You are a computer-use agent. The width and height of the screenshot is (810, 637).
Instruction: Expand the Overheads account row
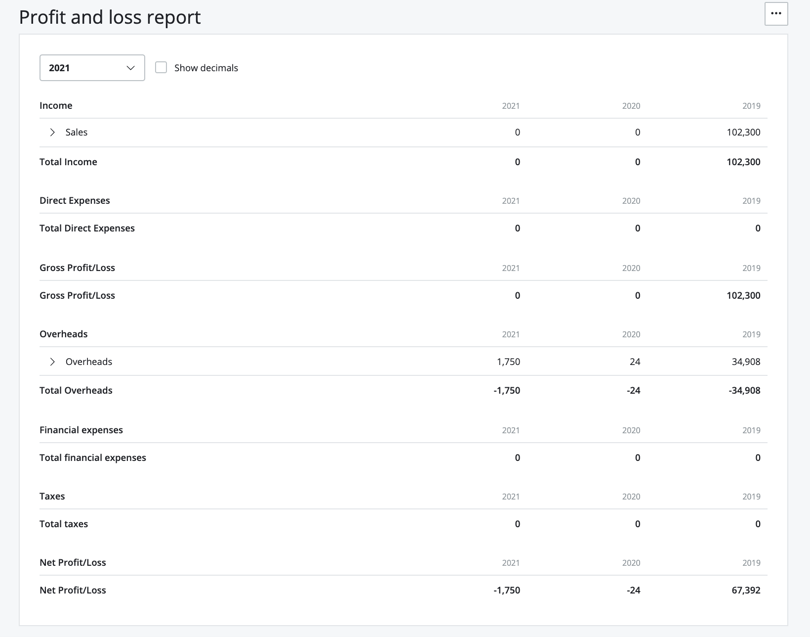coord(52,361)
